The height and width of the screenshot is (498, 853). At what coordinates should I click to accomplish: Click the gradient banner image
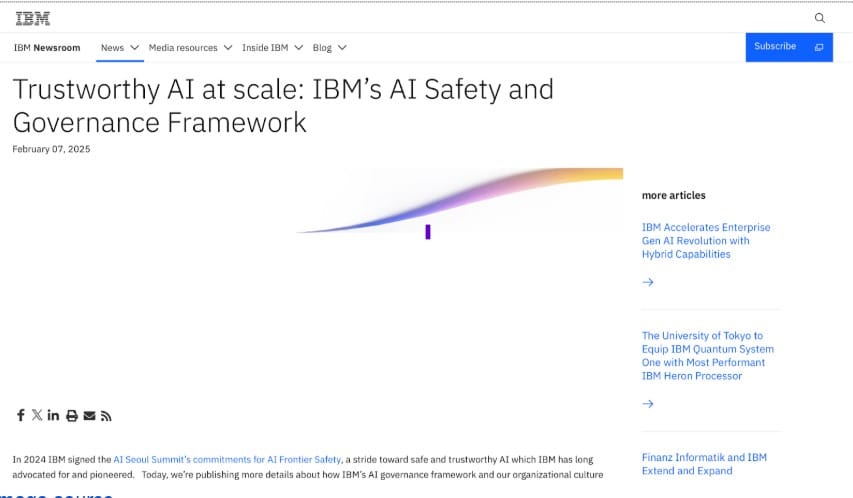[460, 205]
